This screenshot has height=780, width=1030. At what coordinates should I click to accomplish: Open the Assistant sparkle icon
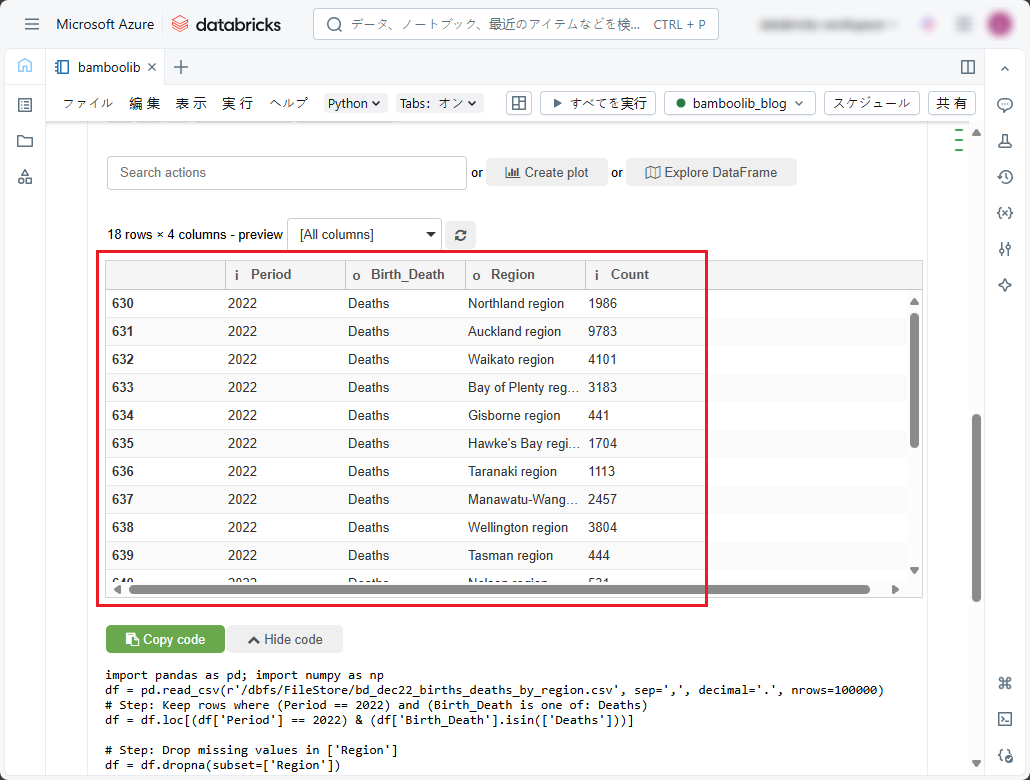(x=1005, y=285)
